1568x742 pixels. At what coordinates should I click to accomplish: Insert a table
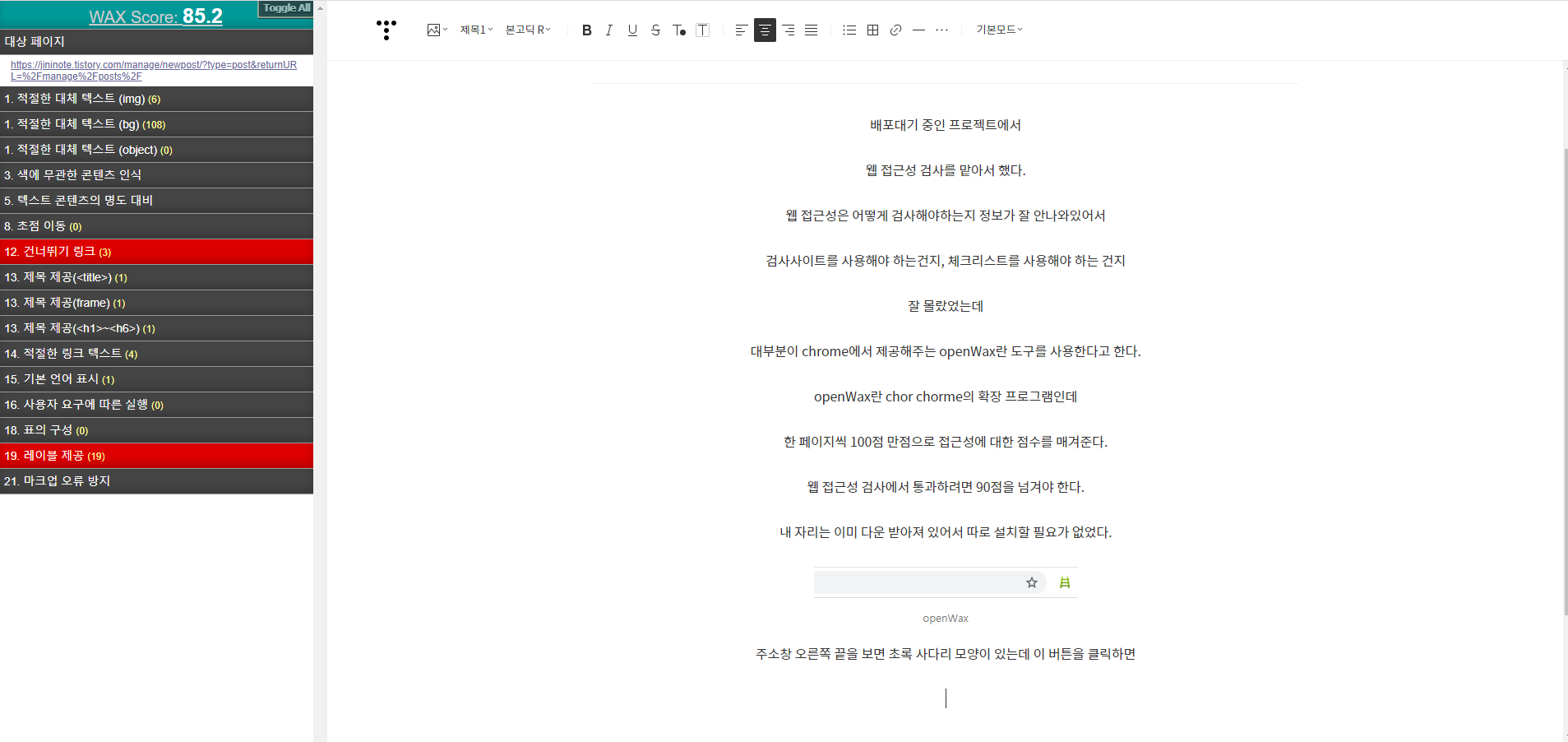873,30
